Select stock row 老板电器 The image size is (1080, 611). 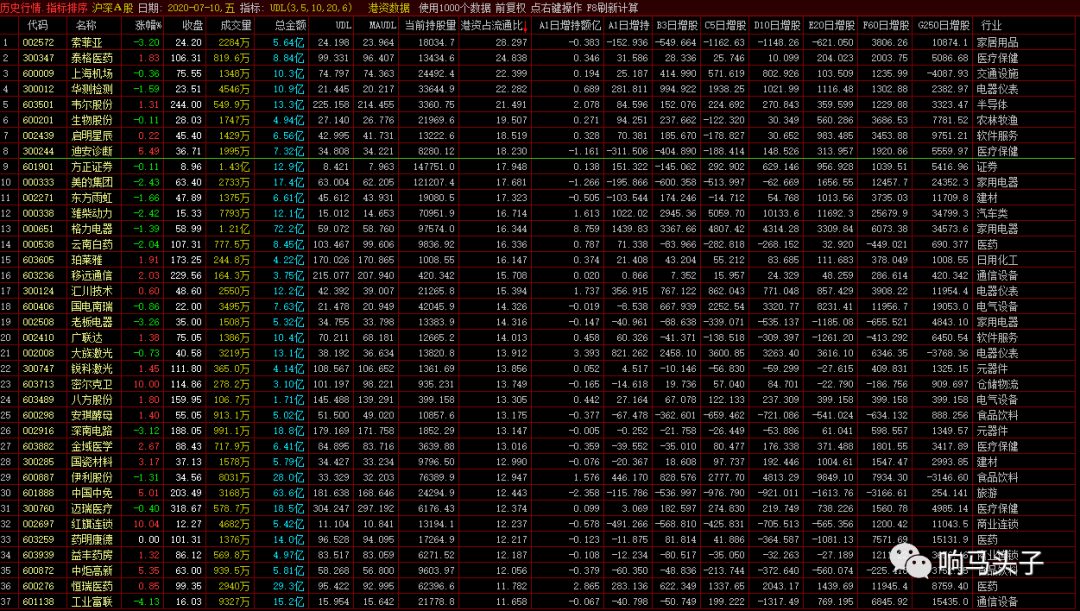point(537,322)
